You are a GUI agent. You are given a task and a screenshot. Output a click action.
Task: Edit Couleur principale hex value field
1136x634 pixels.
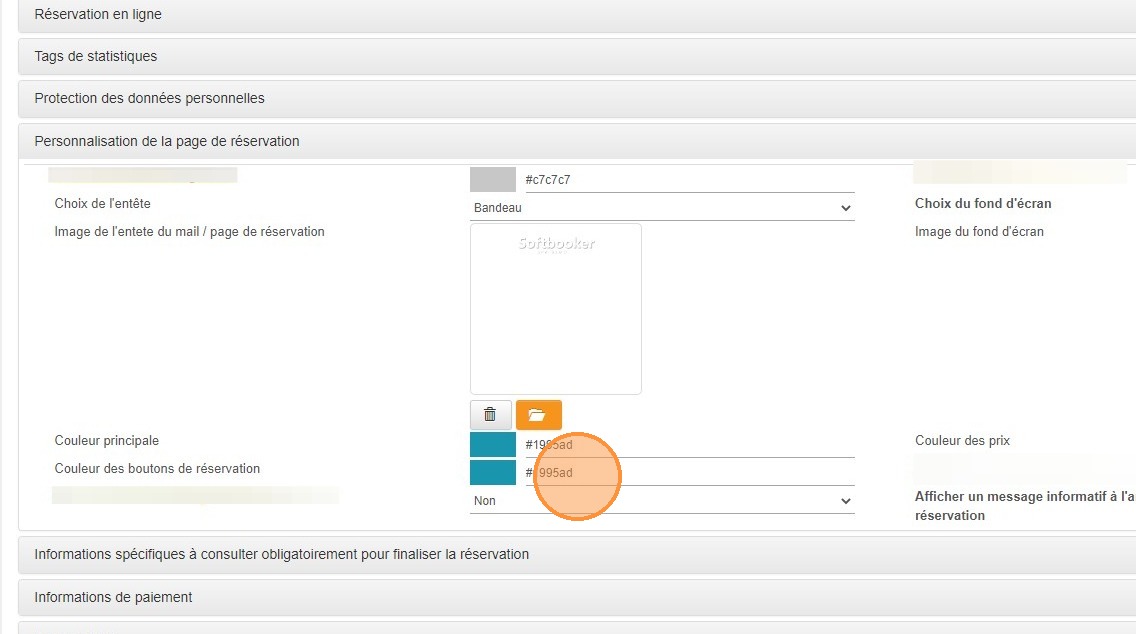690,444
